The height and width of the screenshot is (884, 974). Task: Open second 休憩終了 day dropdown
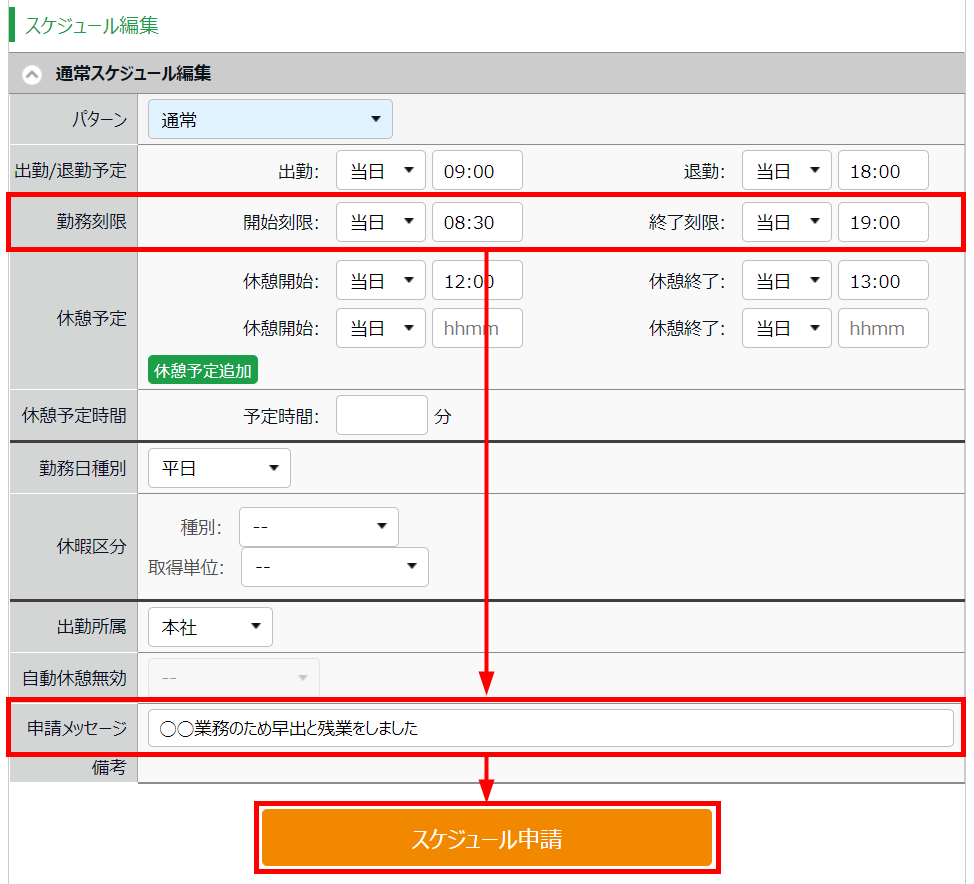pos(786,328)
